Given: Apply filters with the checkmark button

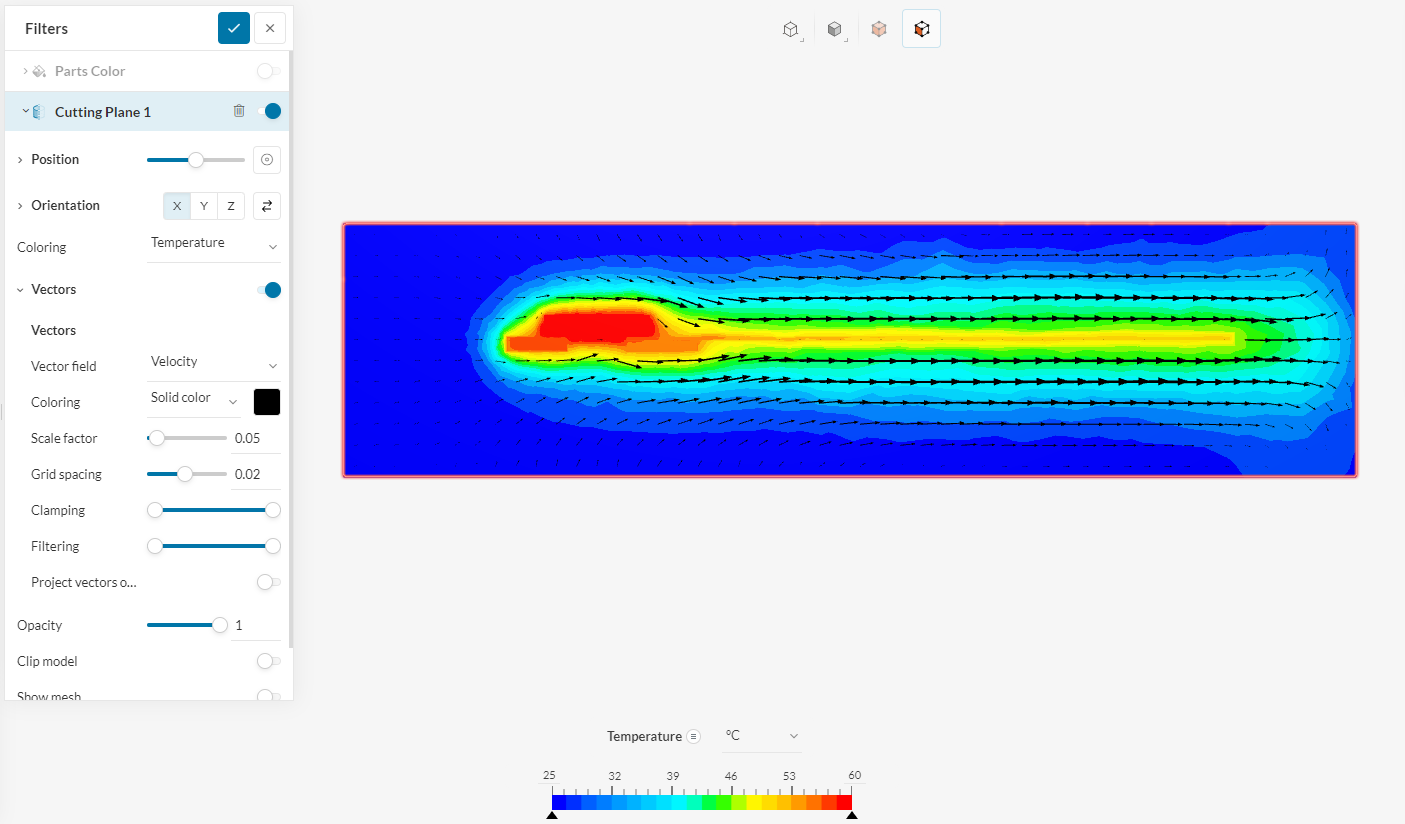Looking at the screenshot, I should (234, 28).
